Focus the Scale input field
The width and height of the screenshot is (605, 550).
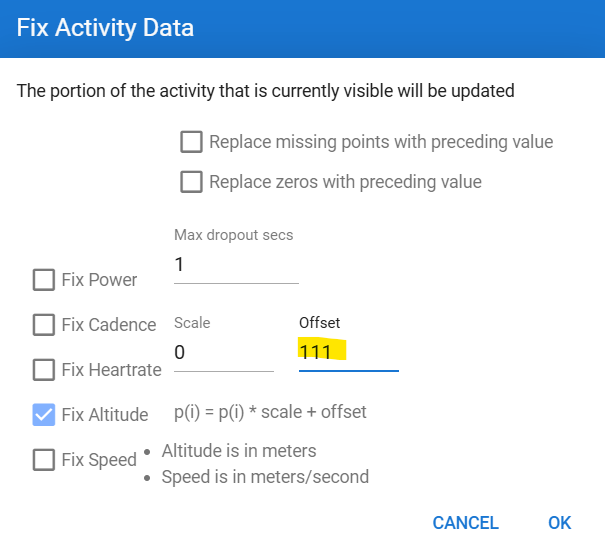pos(223,353)
